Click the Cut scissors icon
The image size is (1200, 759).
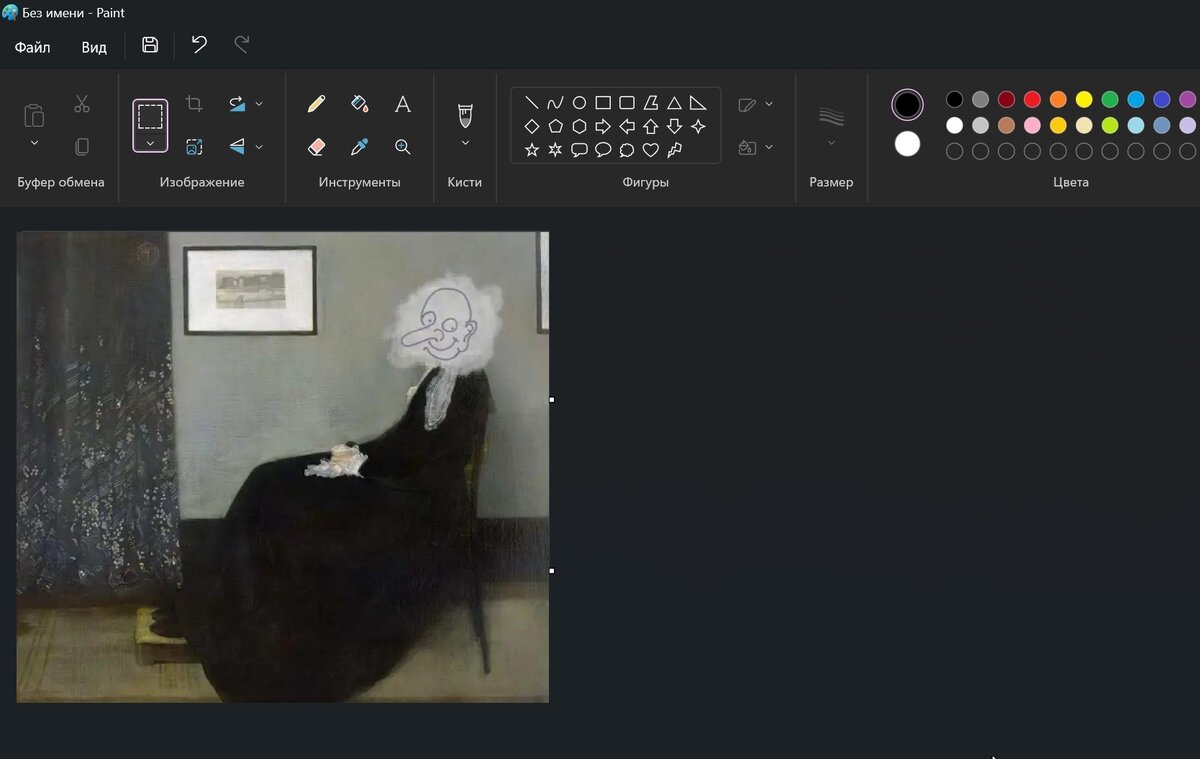tap(82, 104)
